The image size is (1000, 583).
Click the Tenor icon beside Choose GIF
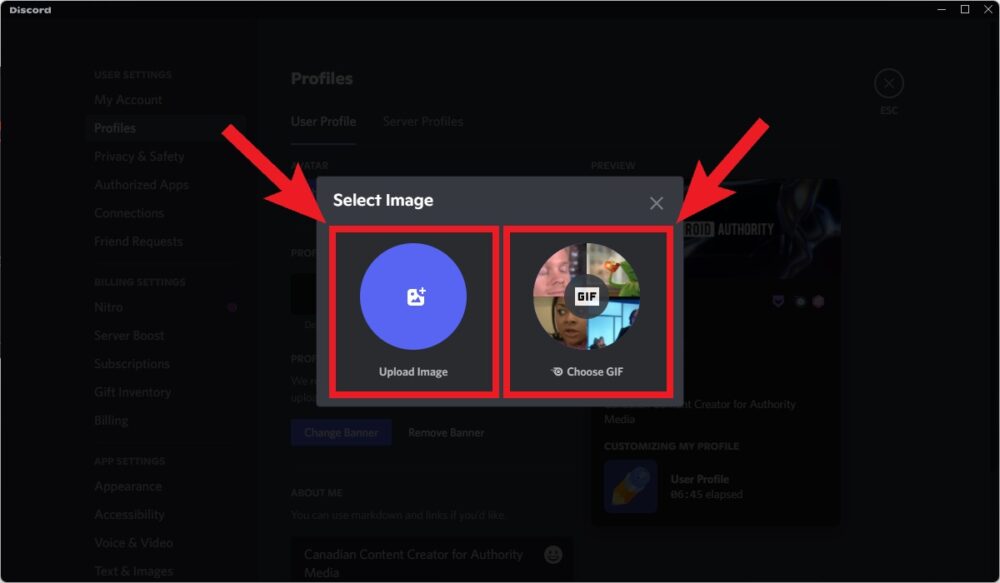coord(558,371)
